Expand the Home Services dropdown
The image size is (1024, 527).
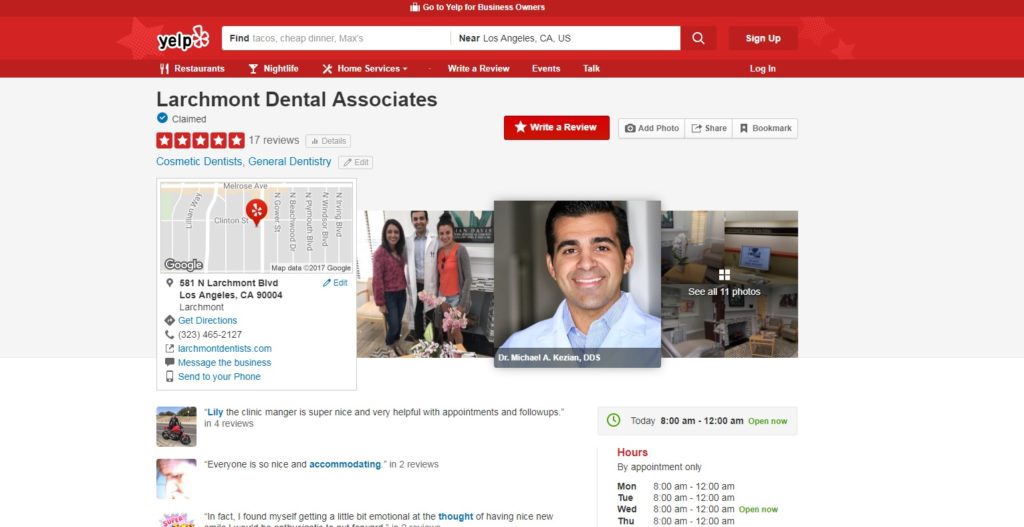click(364, 69)
